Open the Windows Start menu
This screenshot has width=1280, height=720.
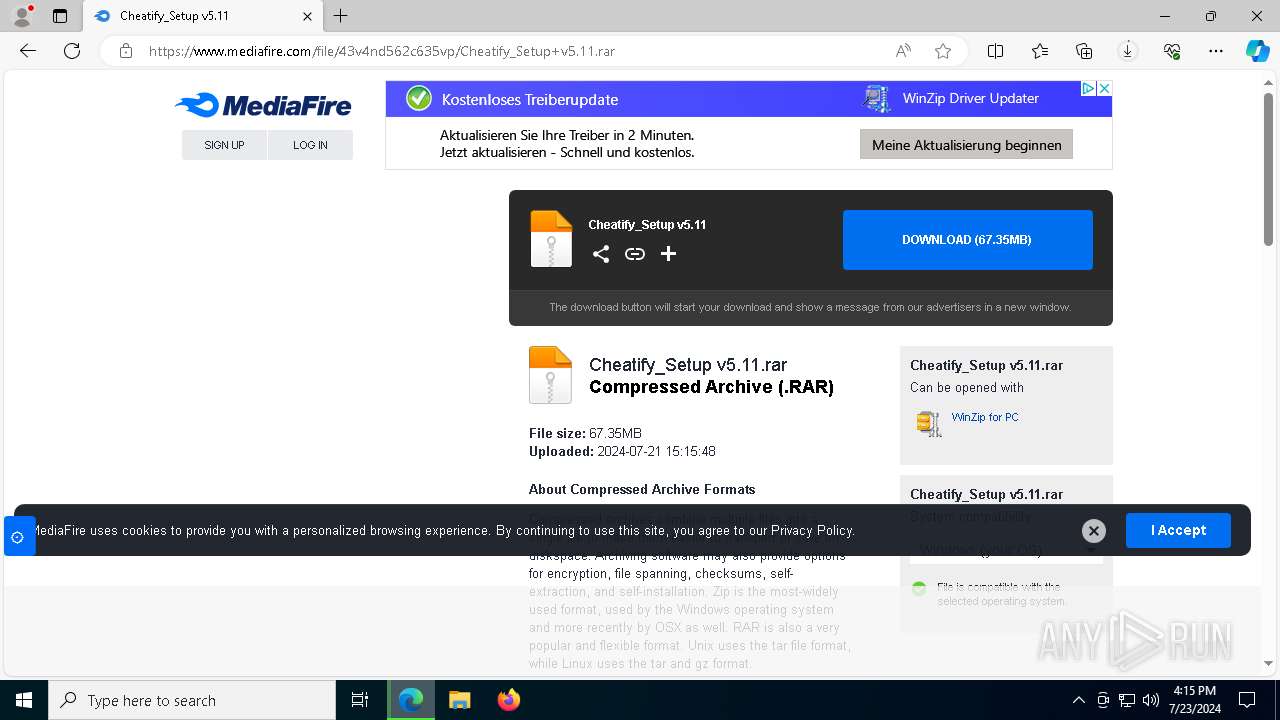(x=24, y=700)
